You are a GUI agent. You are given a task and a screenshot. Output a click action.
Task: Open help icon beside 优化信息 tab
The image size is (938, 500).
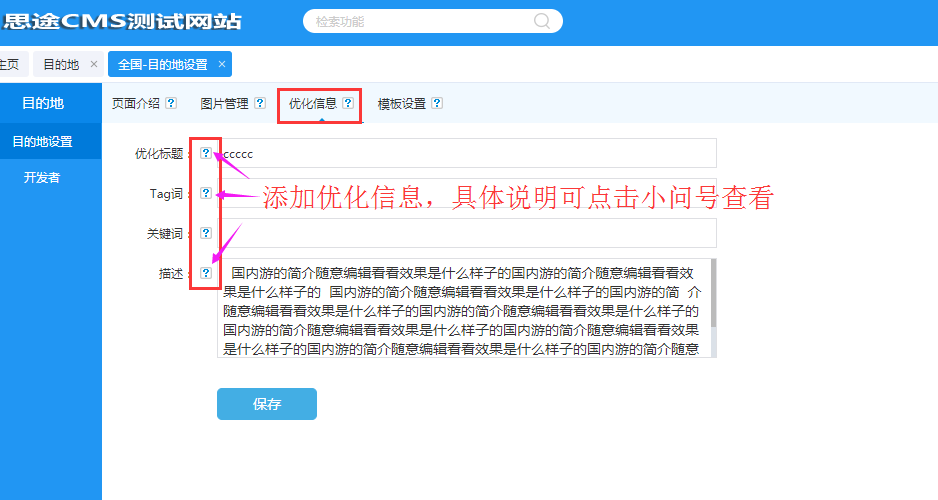pos(348,103)
